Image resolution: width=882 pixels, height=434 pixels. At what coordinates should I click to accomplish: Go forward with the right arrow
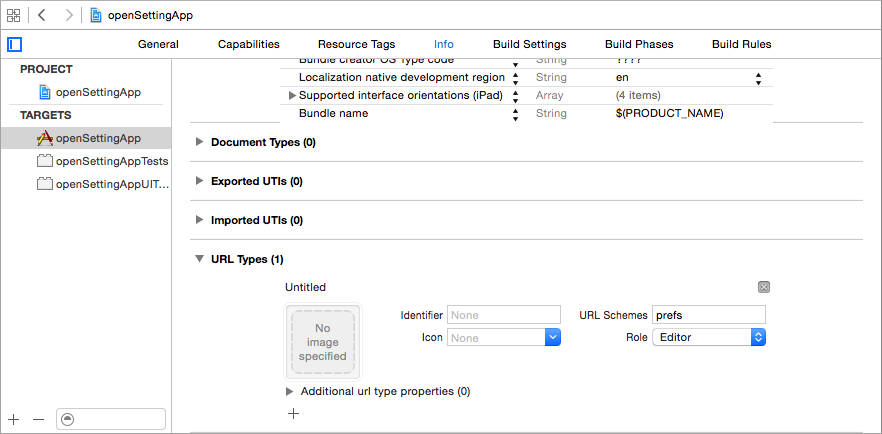68,15
